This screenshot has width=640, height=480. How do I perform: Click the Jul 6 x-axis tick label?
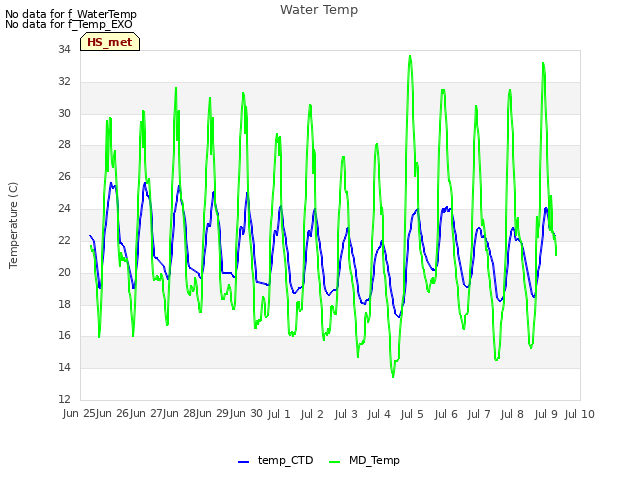[446, 414]
